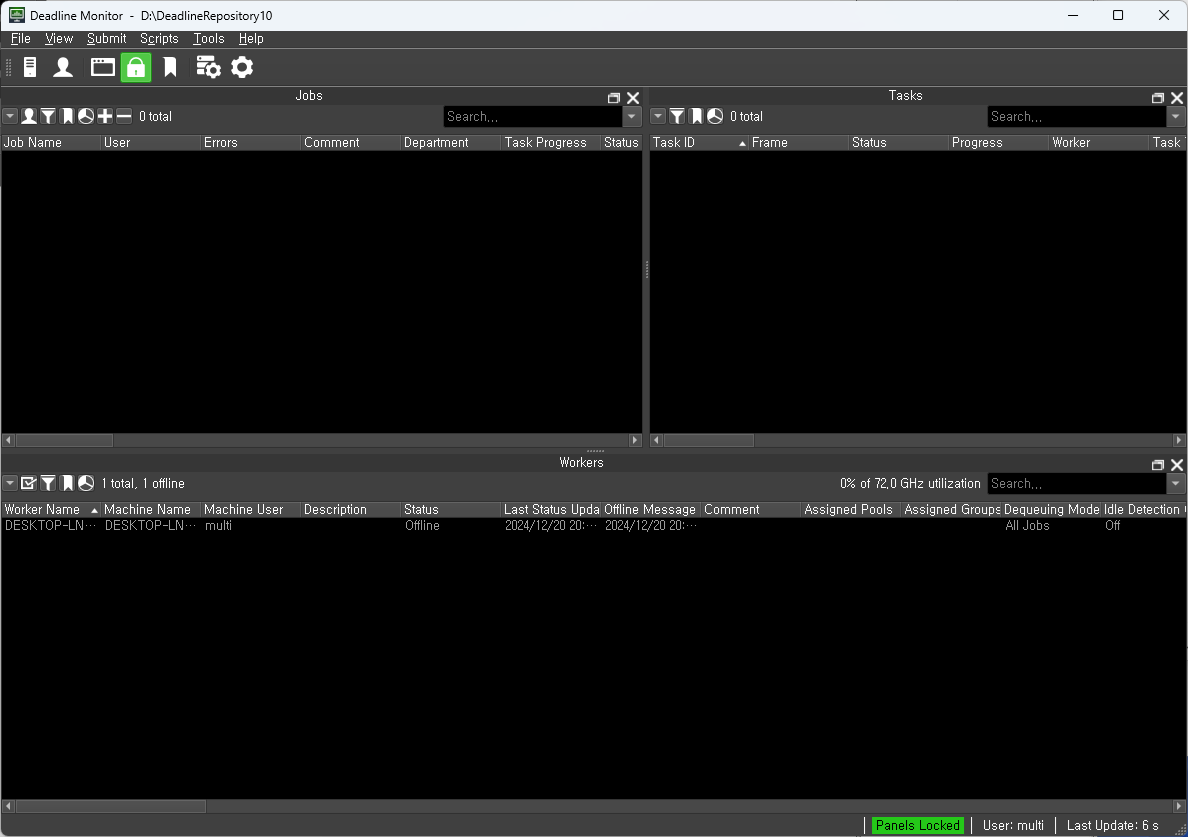Click the 'multi' machine user cell
1188x837 pixels.
(x=250, y=526)
